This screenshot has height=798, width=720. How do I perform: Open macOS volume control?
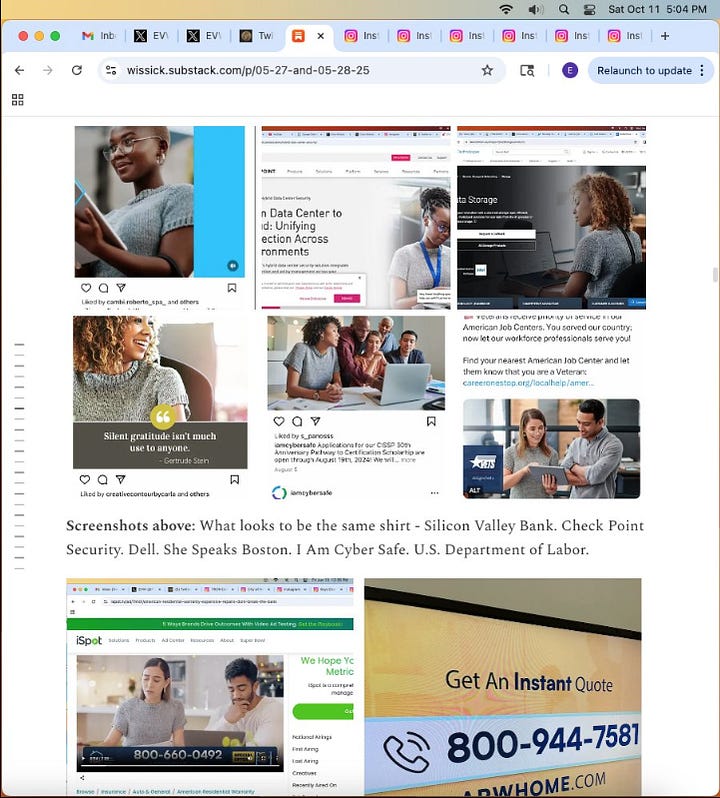click(x=535, y=9)
